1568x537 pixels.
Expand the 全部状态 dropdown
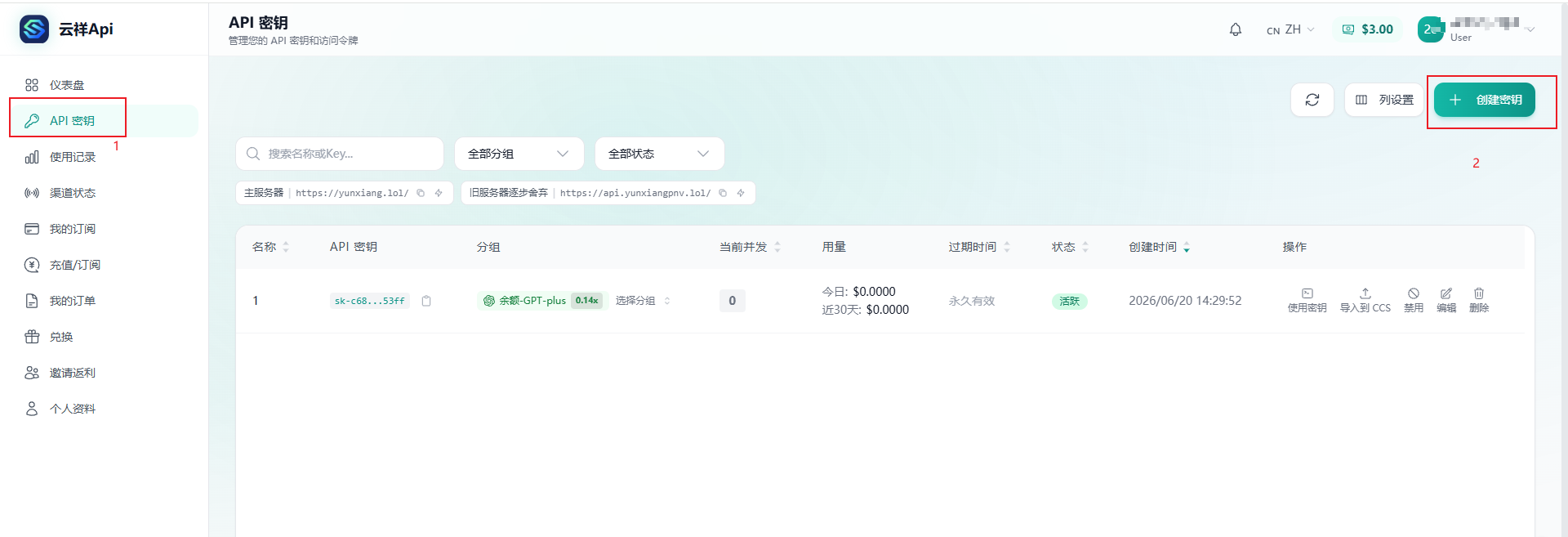660,154
